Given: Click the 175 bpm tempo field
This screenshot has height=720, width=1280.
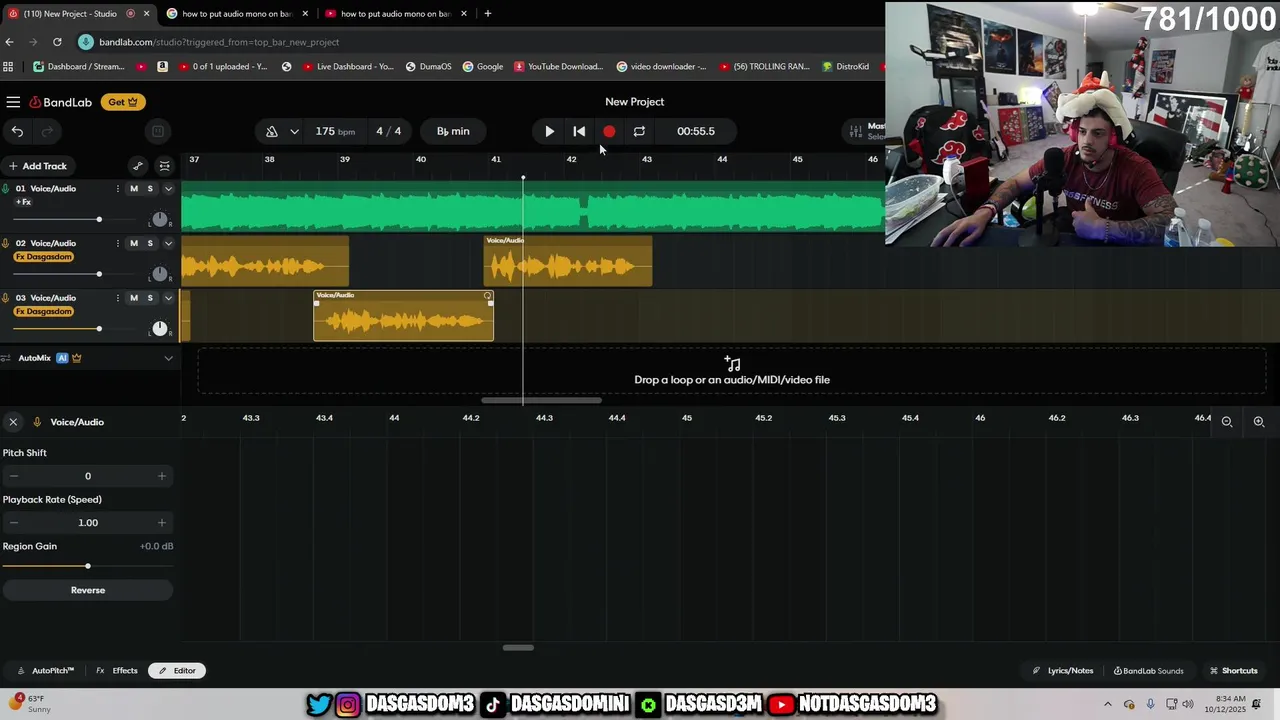Looking at the screenshot, I should pos(335,131).
